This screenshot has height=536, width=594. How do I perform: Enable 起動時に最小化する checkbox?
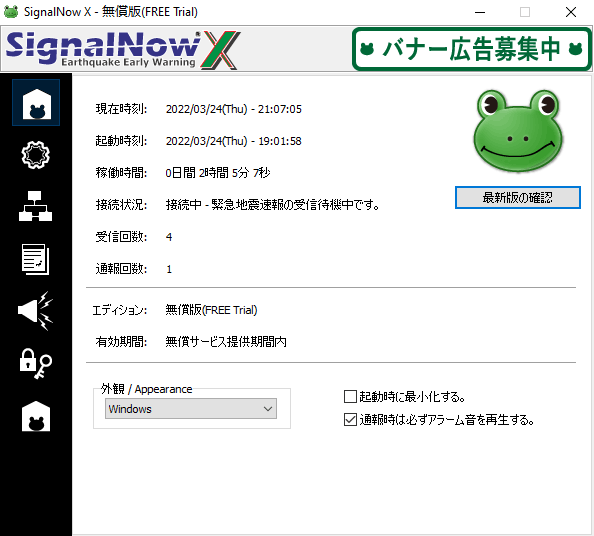[350, 397]
